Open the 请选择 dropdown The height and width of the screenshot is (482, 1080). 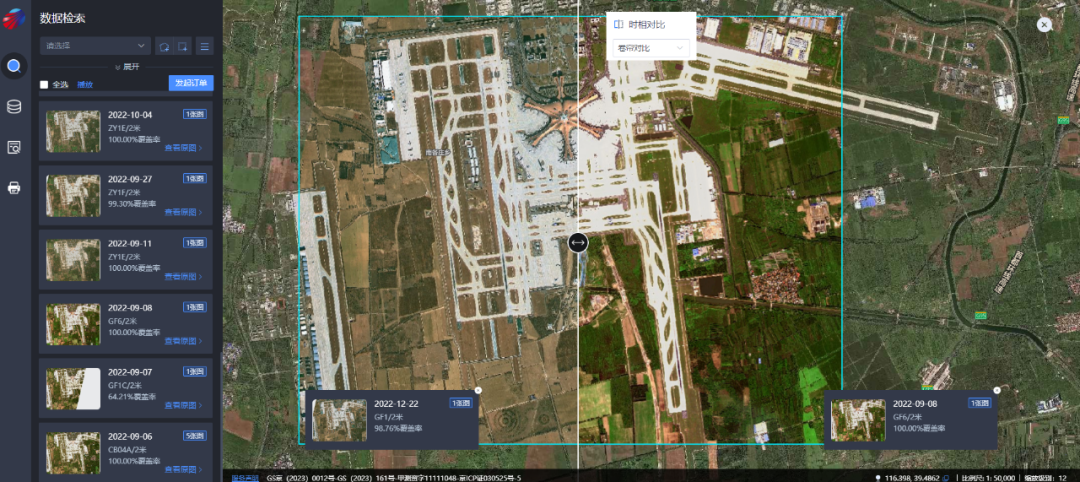[95, 46]
